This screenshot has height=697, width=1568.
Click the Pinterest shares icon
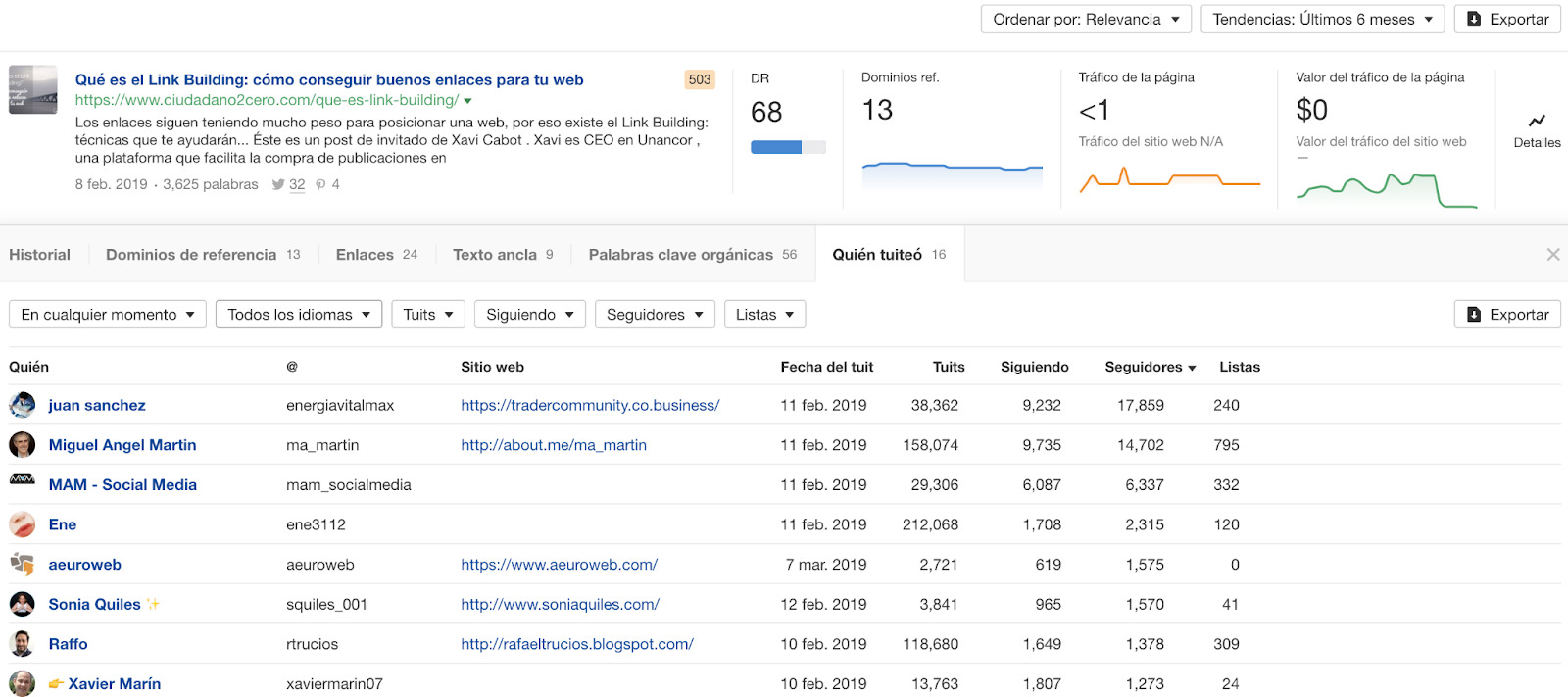click(320, 184)
